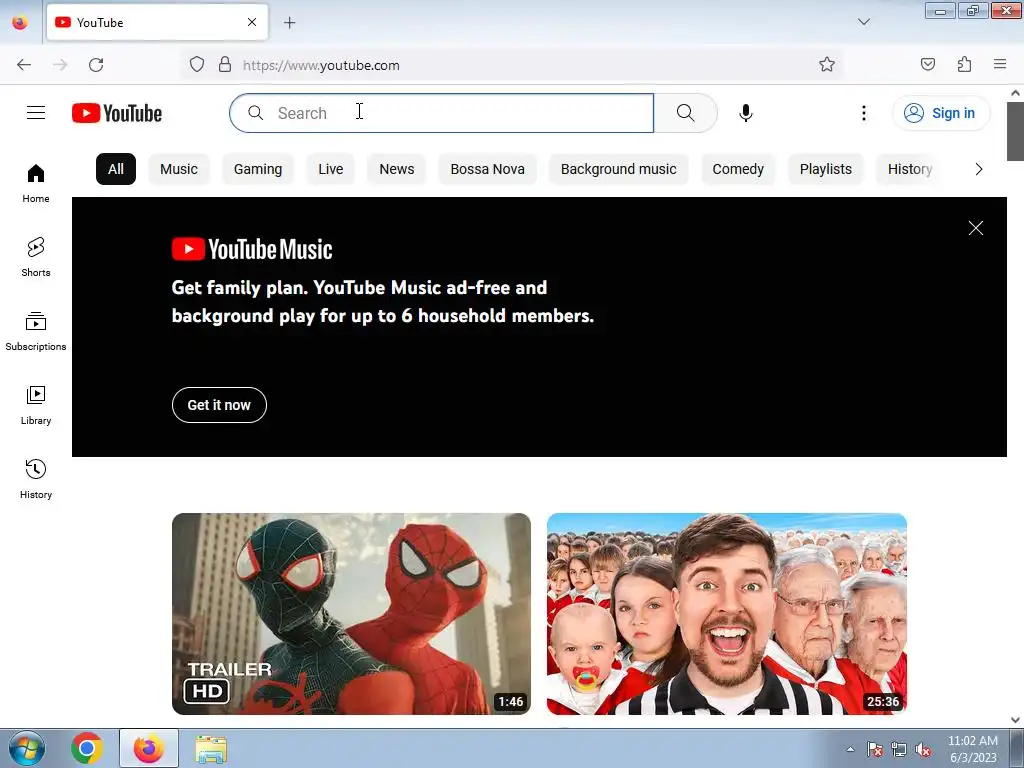The image size is (1024, 768).
Task: Select the Gaming filter chip
Action: click(x=258, y=169)
